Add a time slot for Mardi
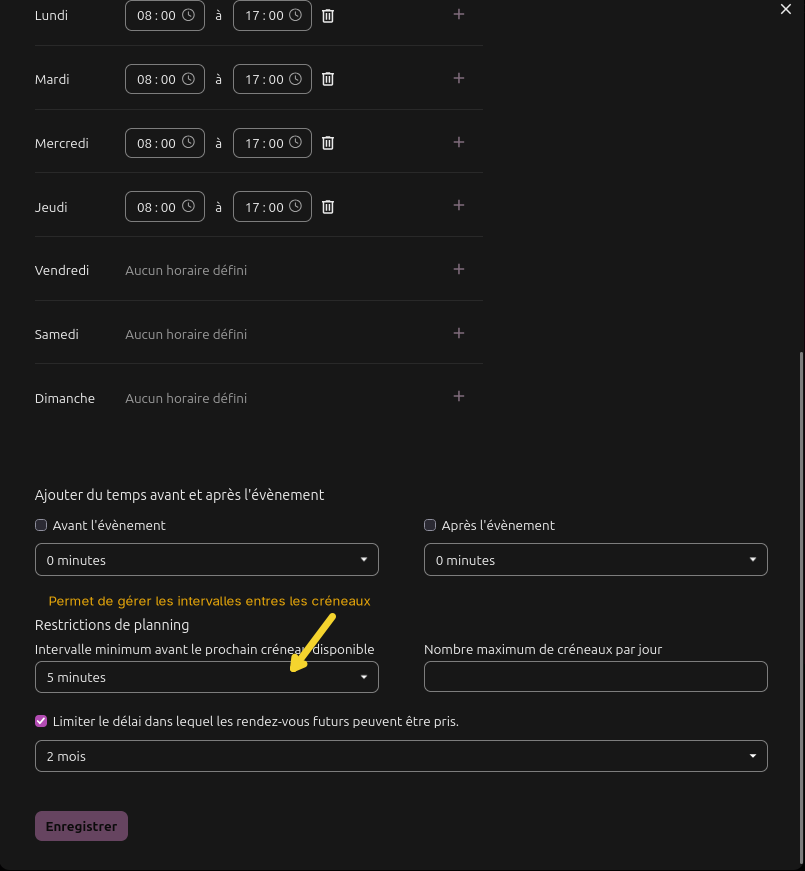The image size is (805, 871). 458,78
